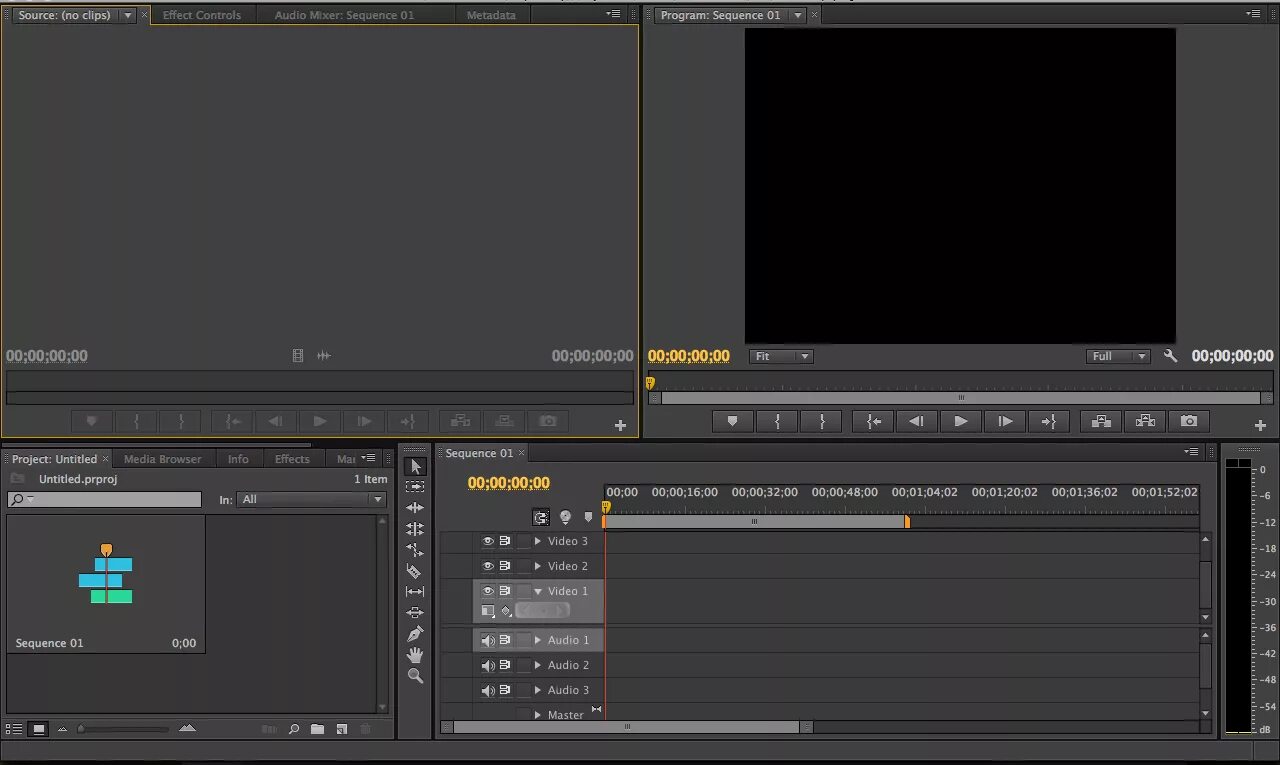This screenshot has height=765, width=1280.
Task: Click Extract button in Program Monitor
Action: click(1145, 422)
